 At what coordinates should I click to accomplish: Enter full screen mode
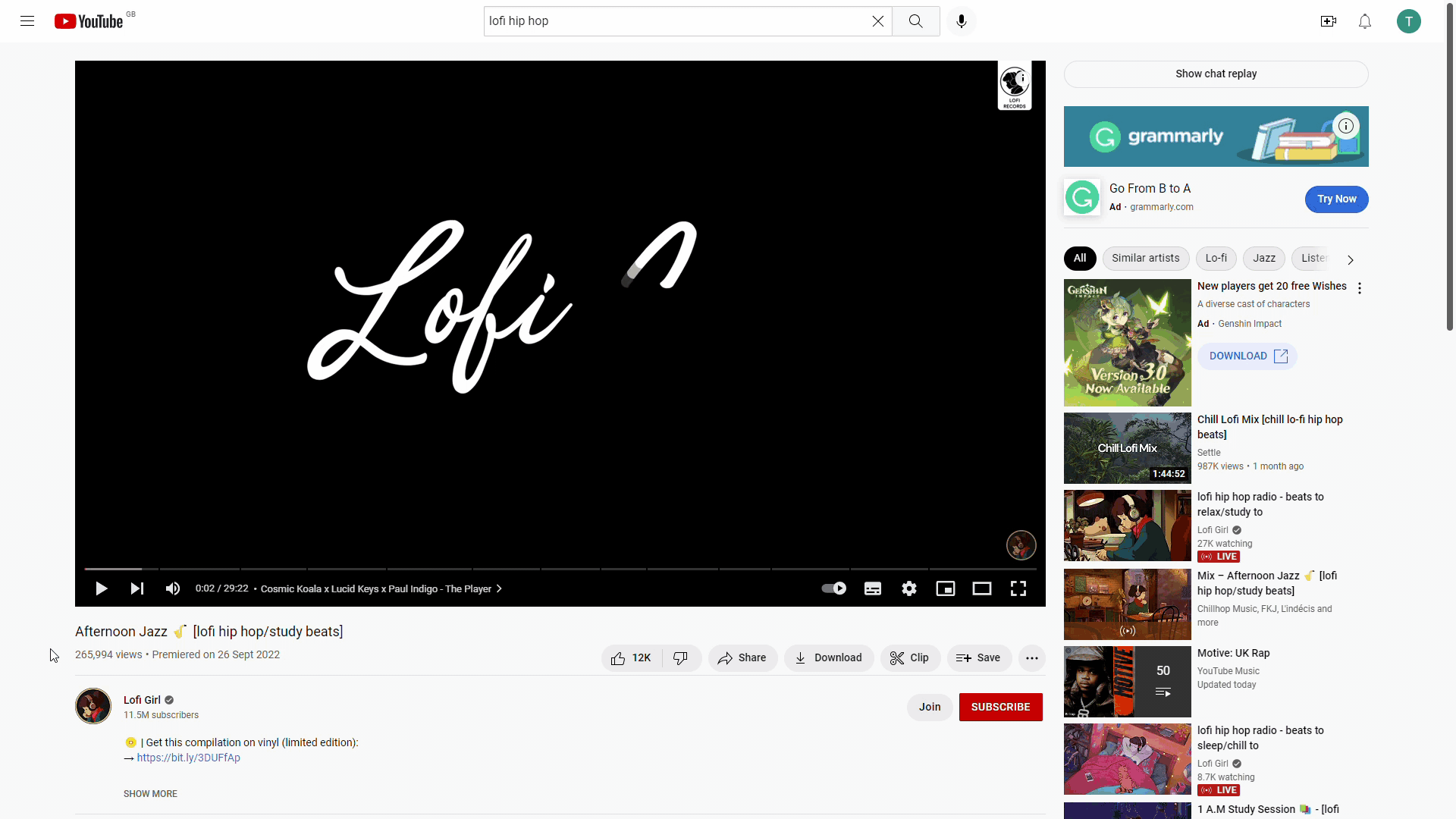pos(1018,588)
